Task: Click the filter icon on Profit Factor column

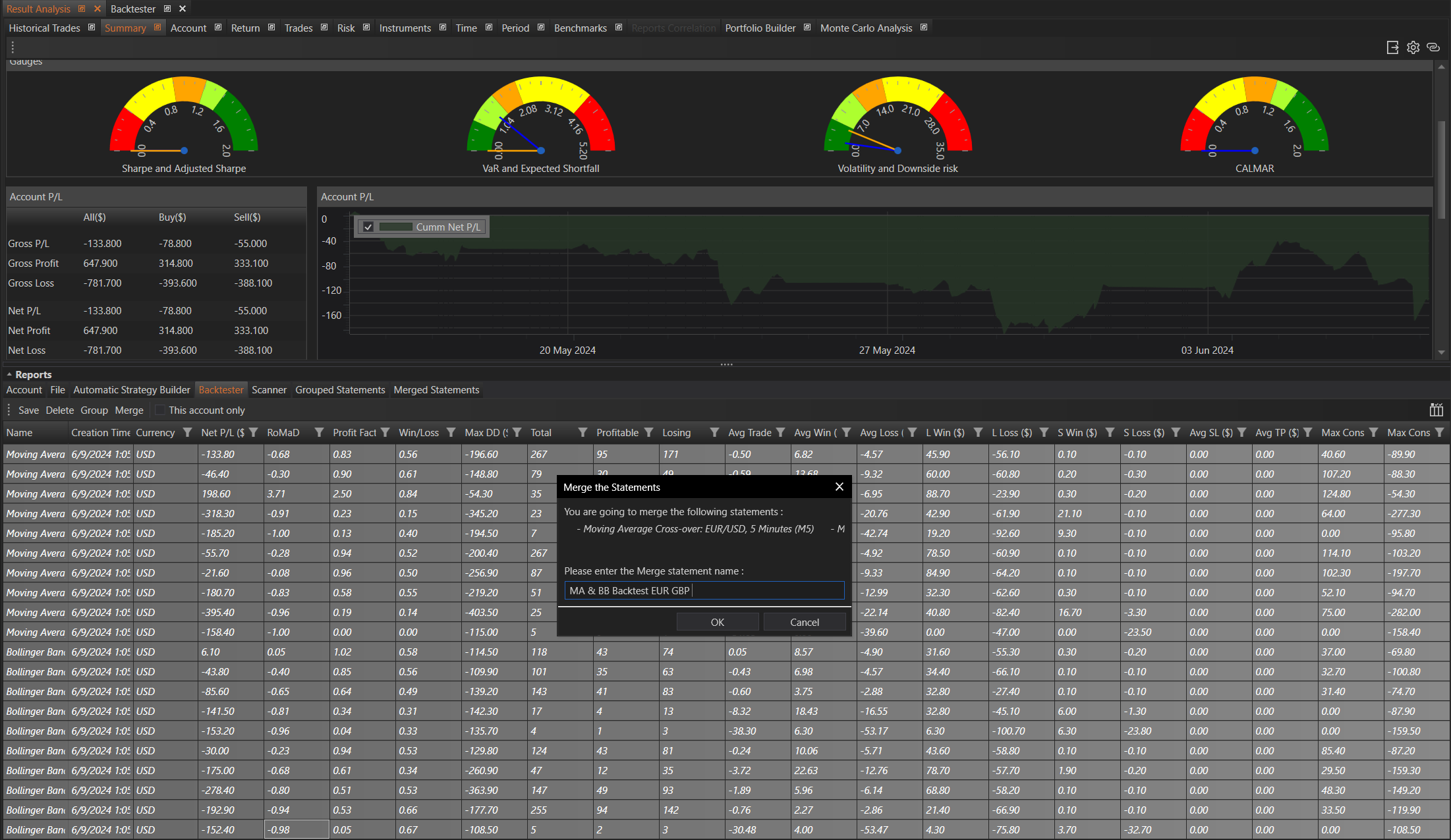Action: point(385,433)
